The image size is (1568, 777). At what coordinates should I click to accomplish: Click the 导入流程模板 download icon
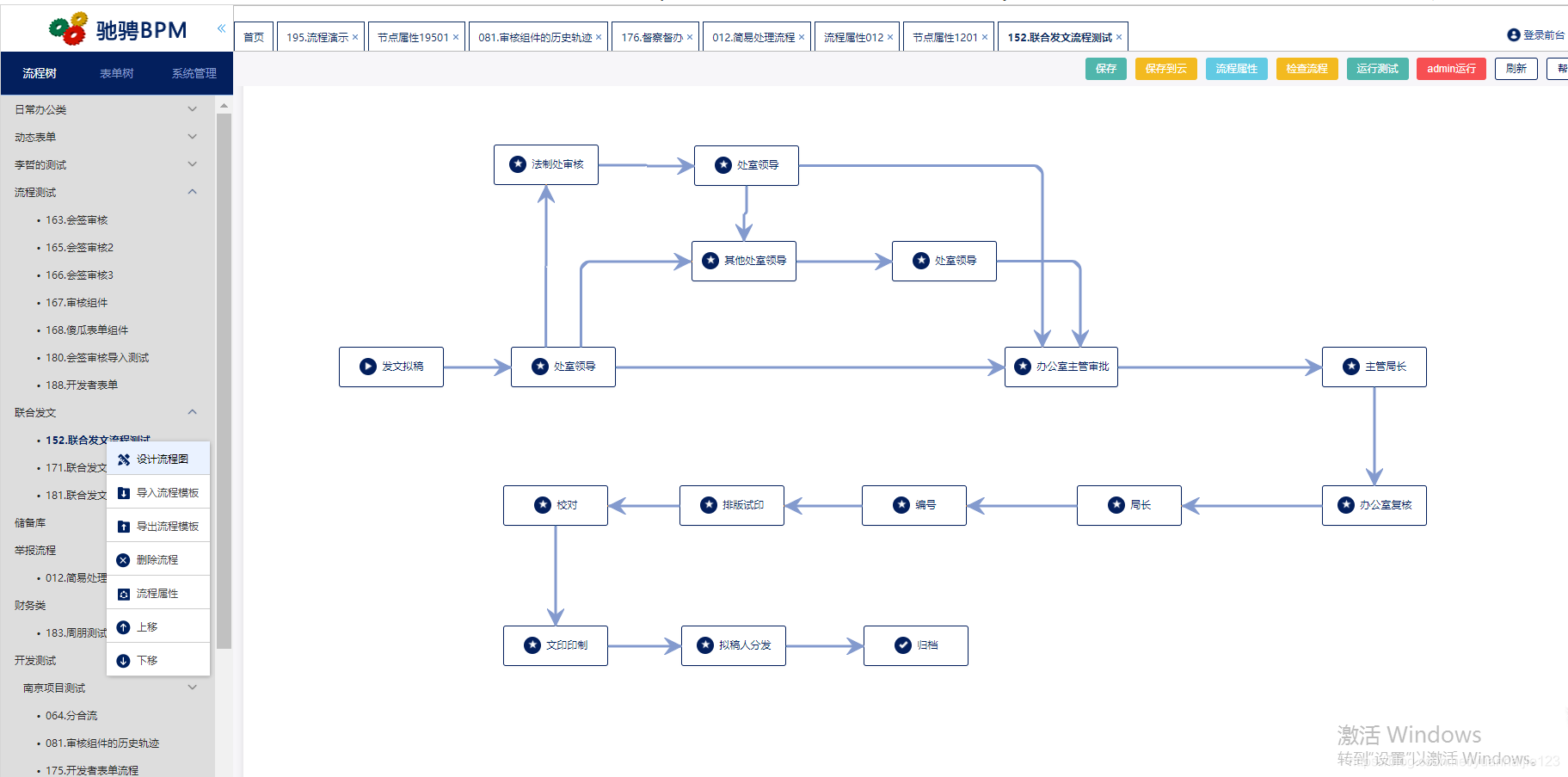click(x=124, y=493)
